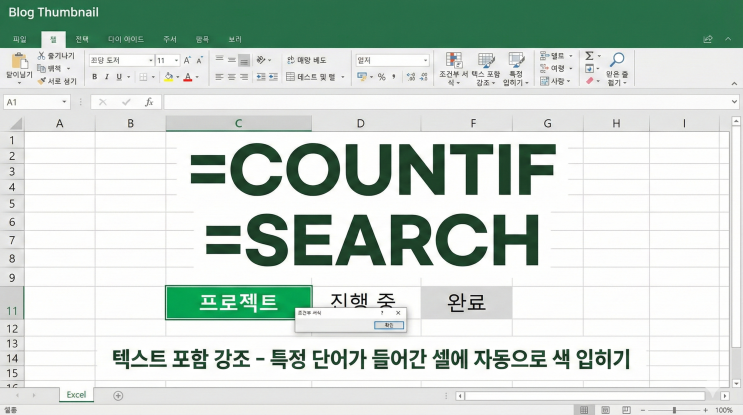Screen dimensions: 743x415
Task: Click the Font Color red A icon
Action: [188, 77]
